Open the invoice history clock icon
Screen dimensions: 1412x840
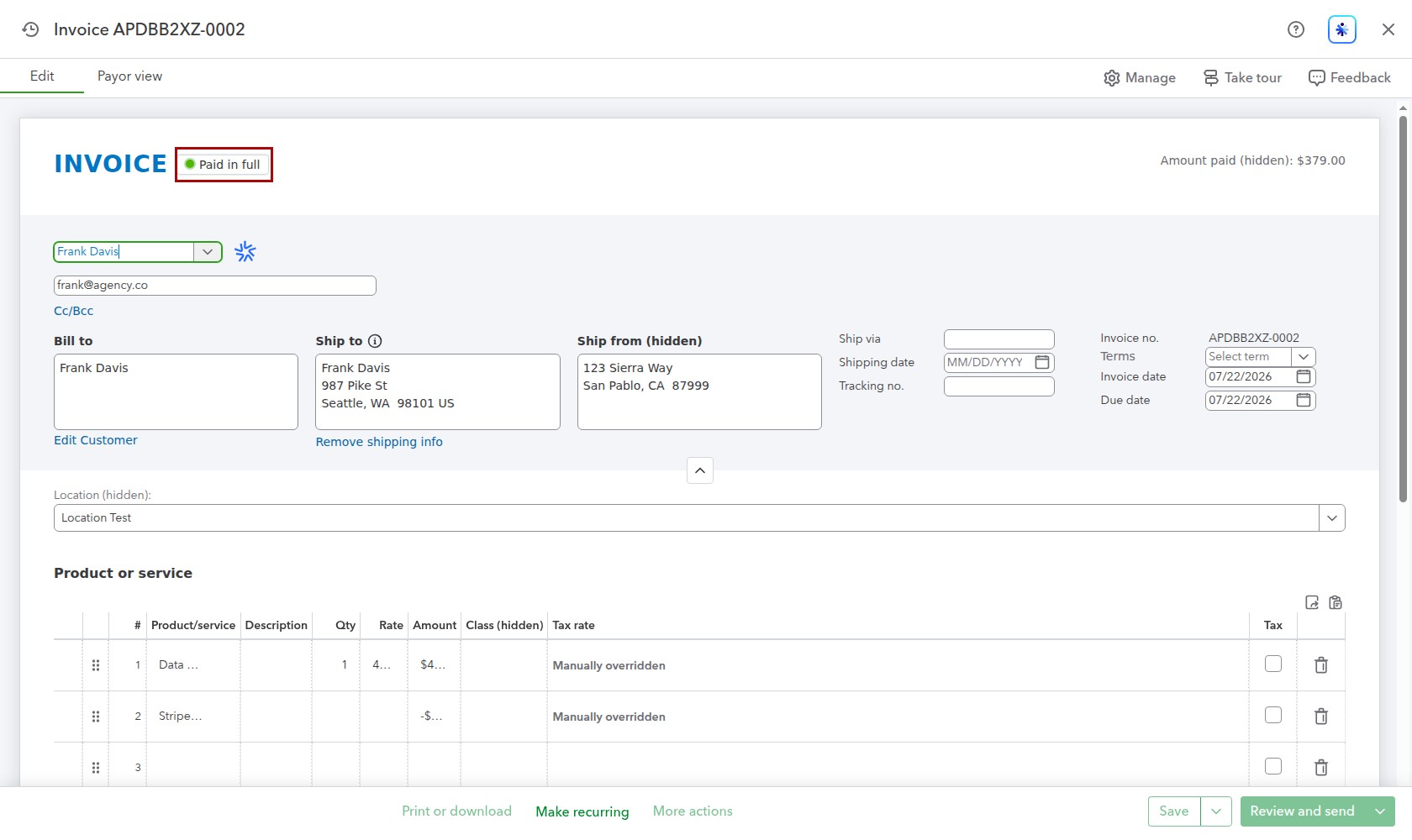click(30, 29)
